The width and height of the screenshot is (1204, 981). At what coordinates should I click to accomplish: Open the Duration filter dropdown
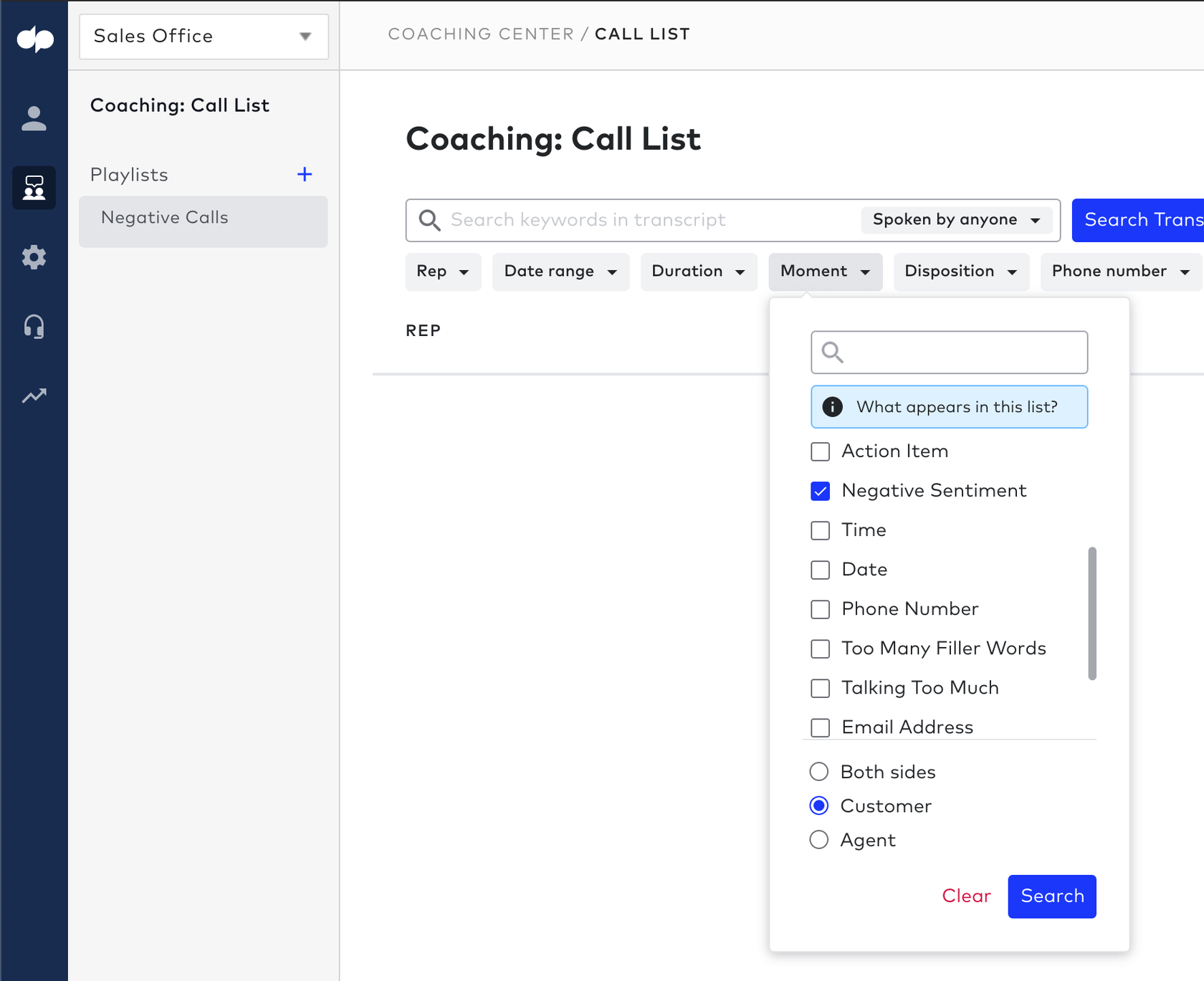[x=699, y=272]
